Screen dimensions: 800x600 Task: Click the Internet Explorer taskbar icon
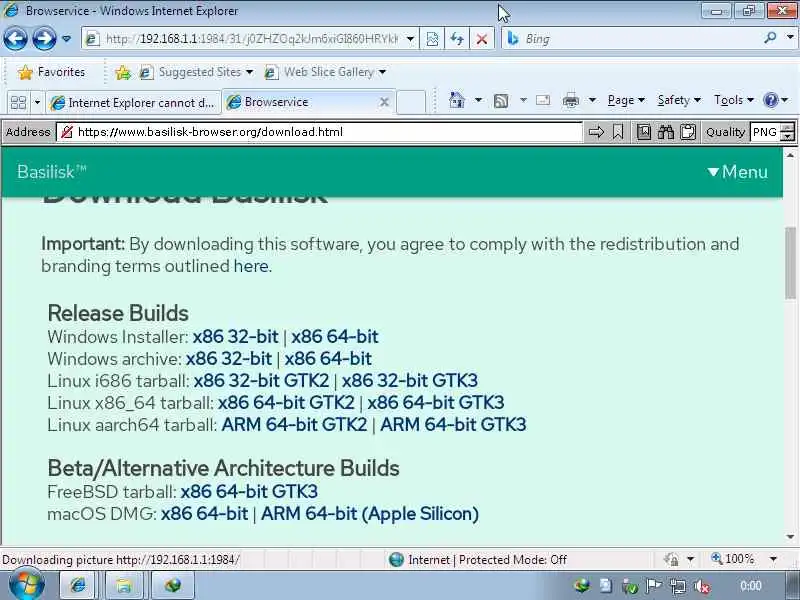pyautogui.click(x=78, y=585)
